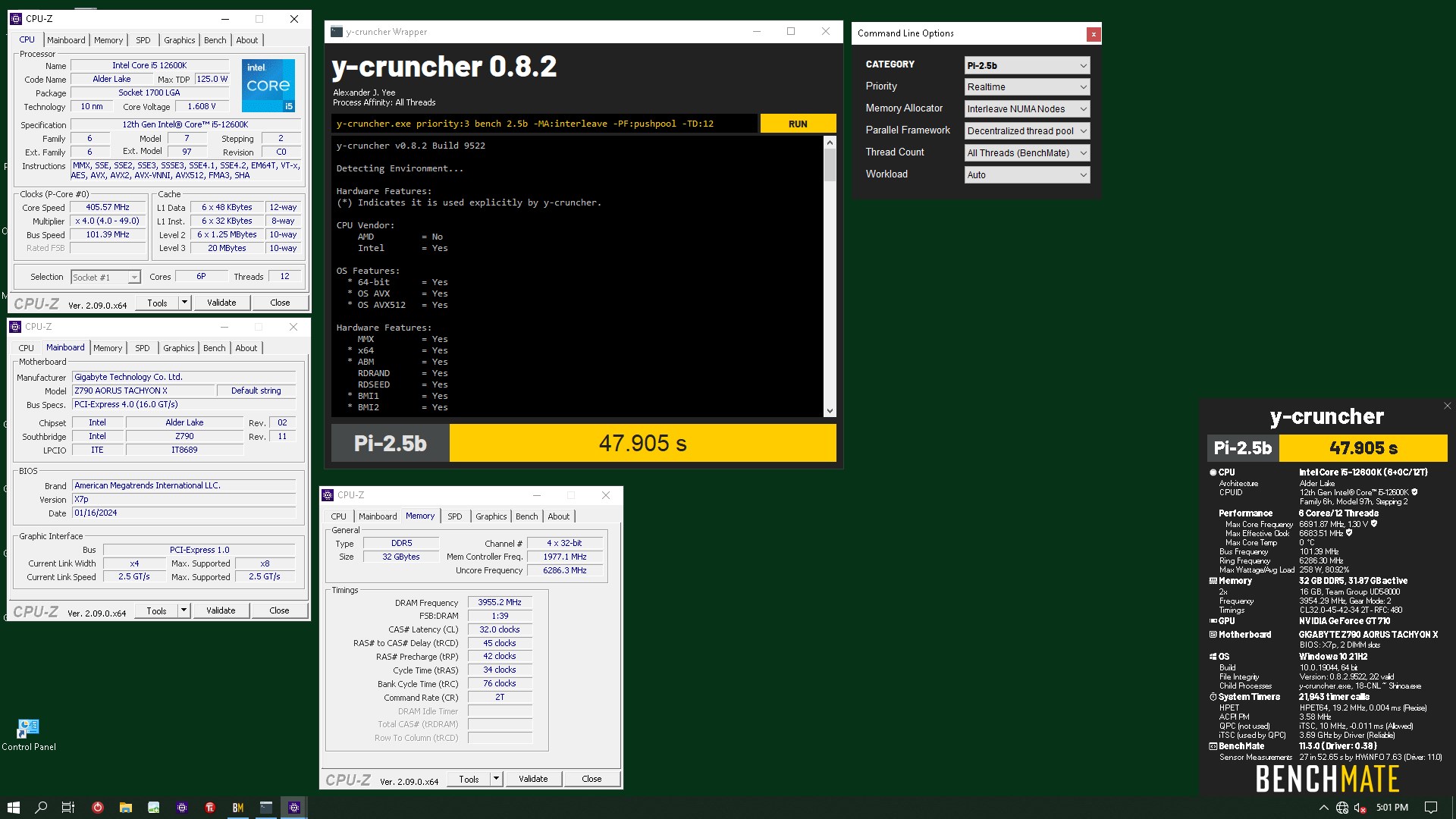The width and height of the screenshot is (1456, 819).
Task: Open Tools dropdown arrow in CPU-Z CPU window
Action: pyautogui.click(x=184, y=303)
